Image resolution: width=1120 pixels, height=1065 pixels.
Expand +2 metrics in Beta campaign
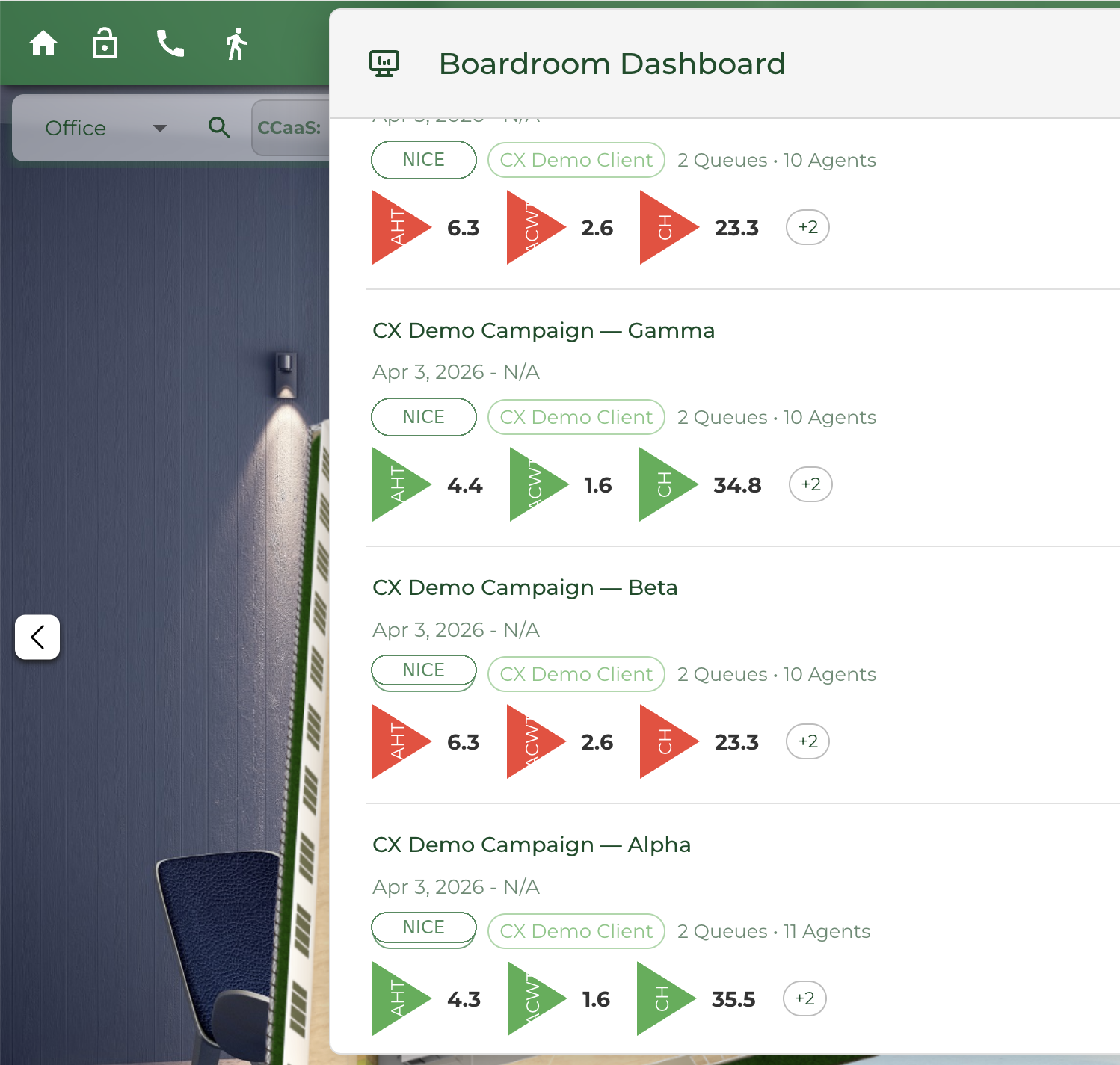tap(807, 741)
